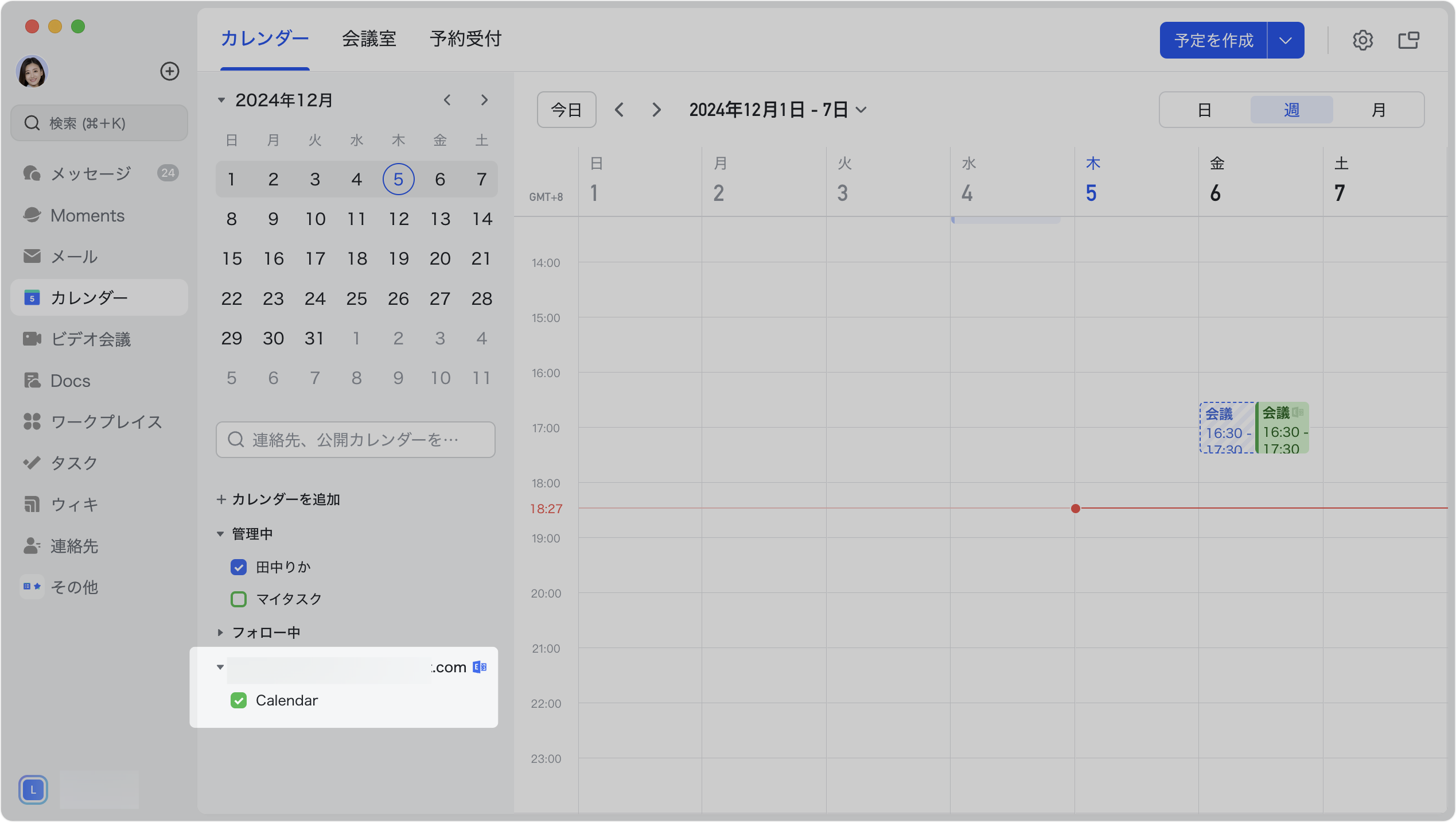Click the plus circle icon beside the avatar
The height and width of the screenshot is (822, 1456).
pyautogui.click(x=169, y=71)
